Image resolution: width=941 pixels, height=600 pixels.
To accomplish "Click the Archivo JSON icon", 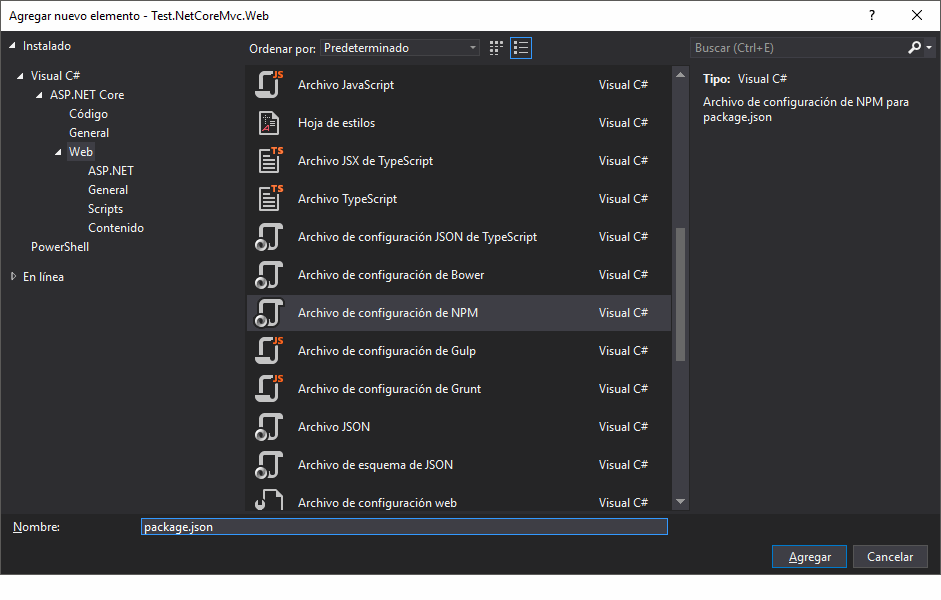I will click(269, 427).
